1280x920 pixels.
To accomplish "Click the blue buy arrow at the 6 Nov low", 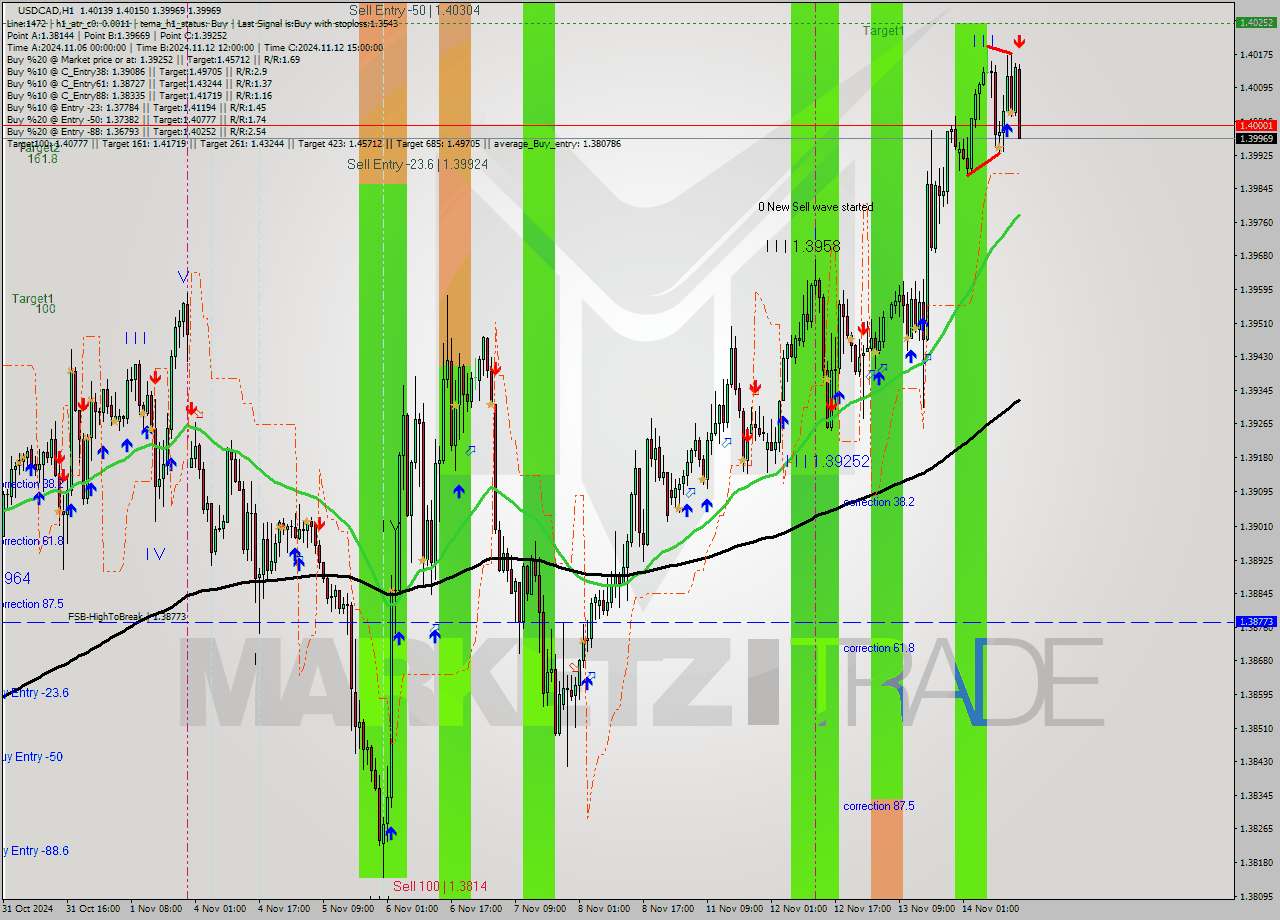I will (390, 832).
